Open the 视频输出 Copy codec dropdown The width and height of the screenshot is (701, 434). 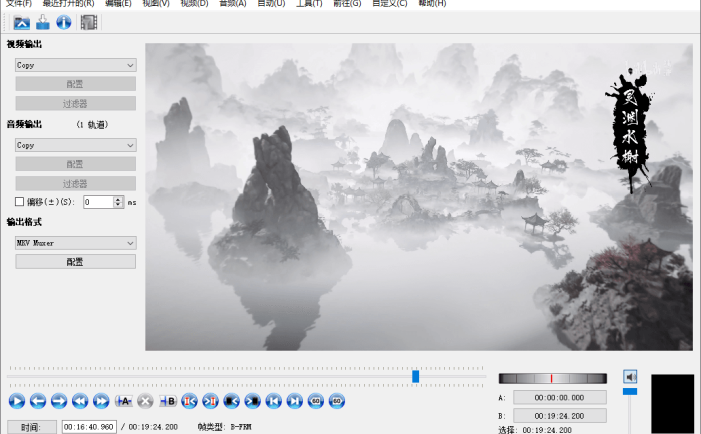coord(76,65)
